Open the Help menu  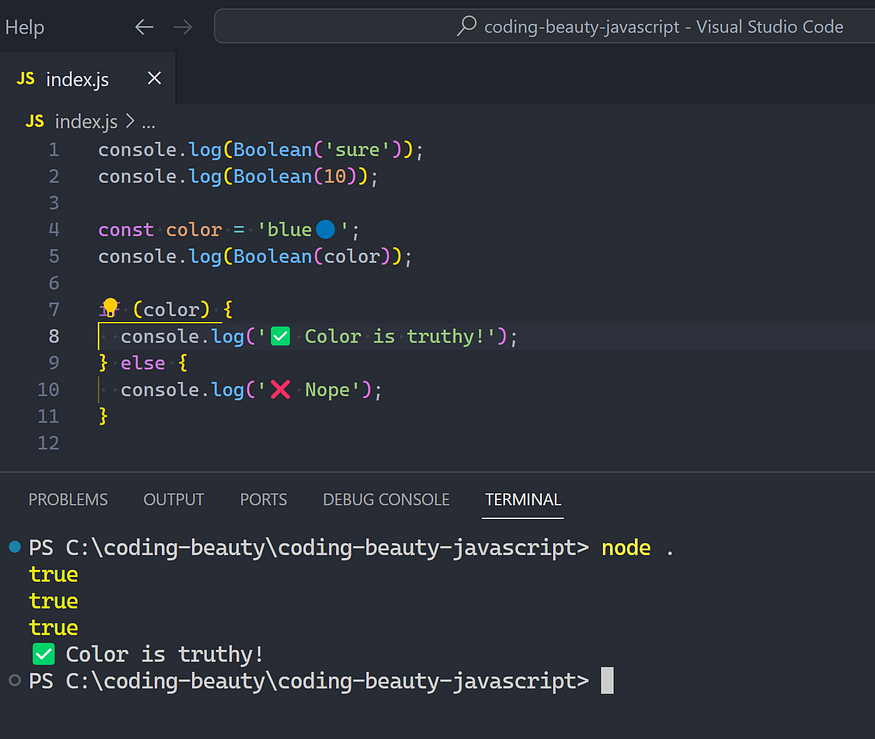point(25,27)
